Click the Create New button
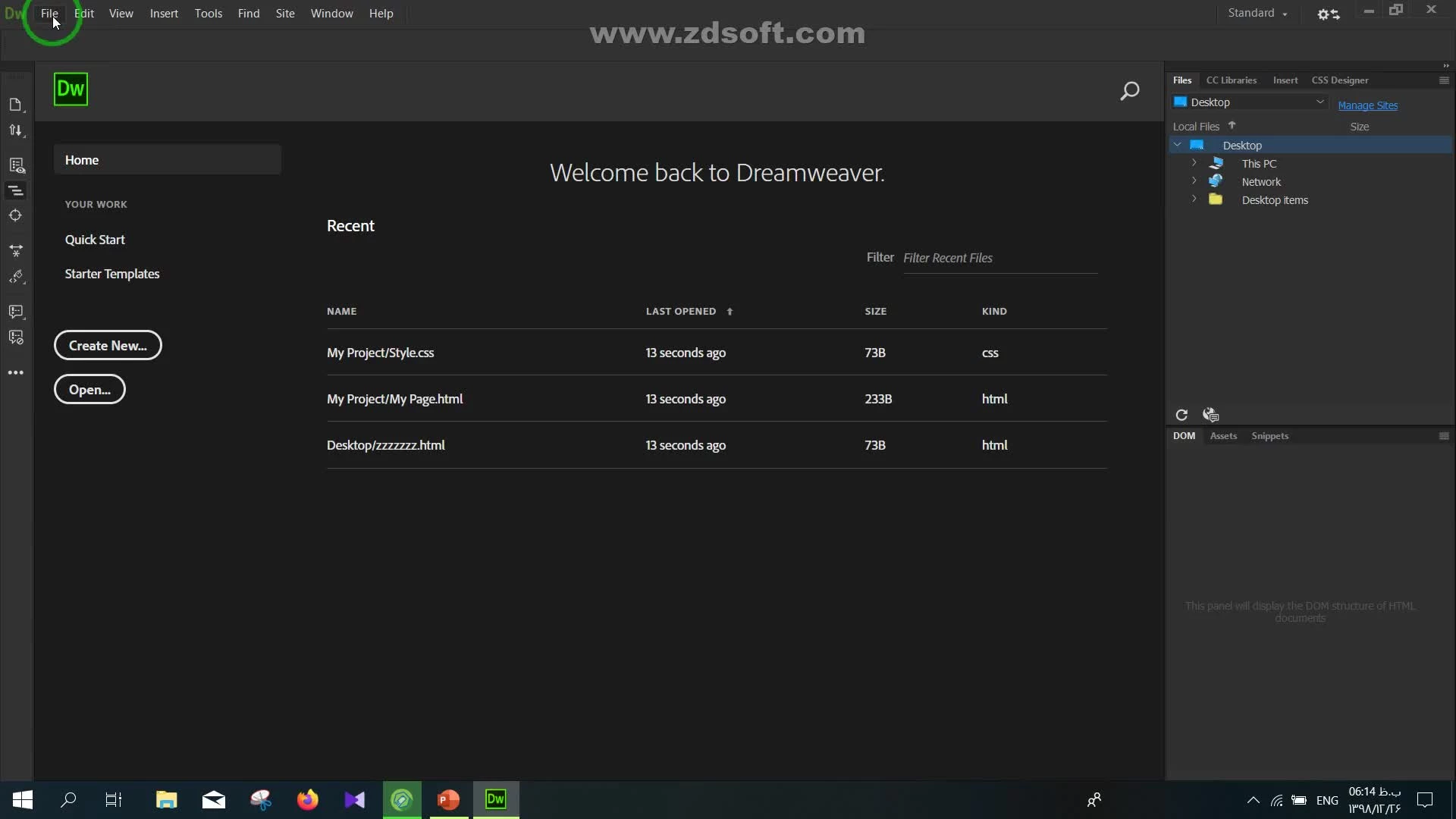Screen dimensions: 1456x819 (108, 345)
